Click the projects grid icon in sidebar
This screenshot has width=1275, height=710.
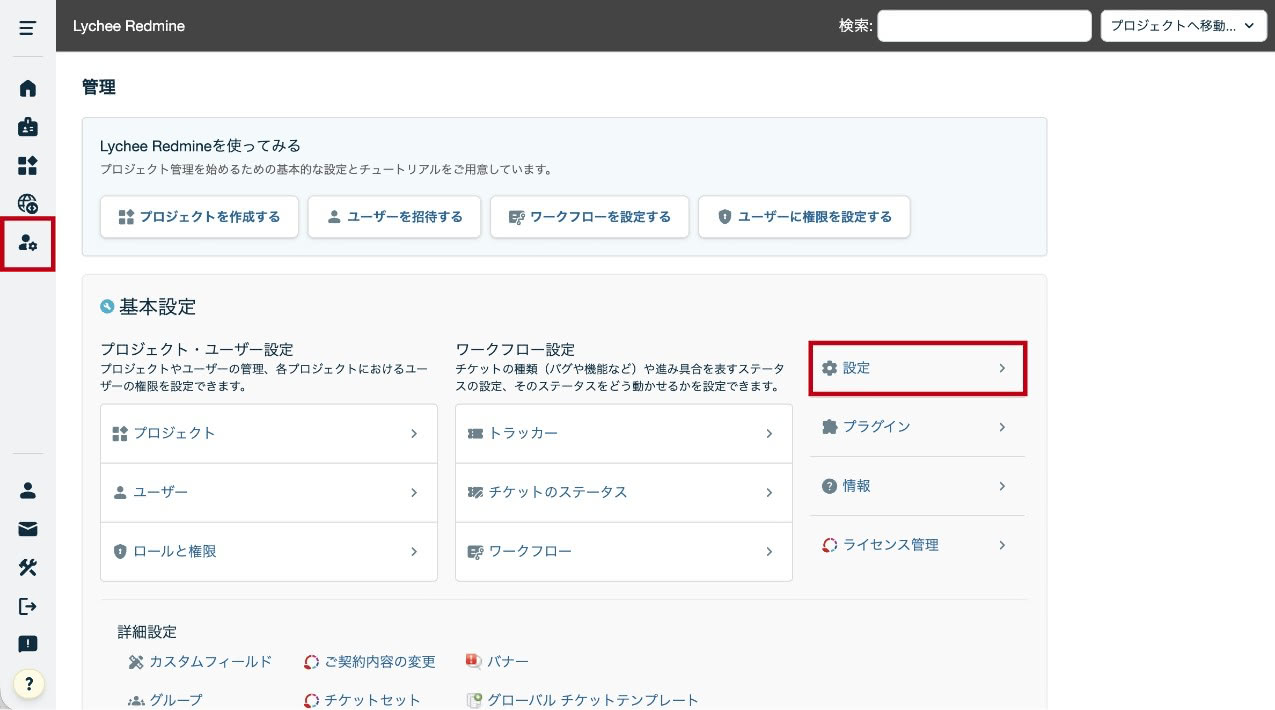28,166
